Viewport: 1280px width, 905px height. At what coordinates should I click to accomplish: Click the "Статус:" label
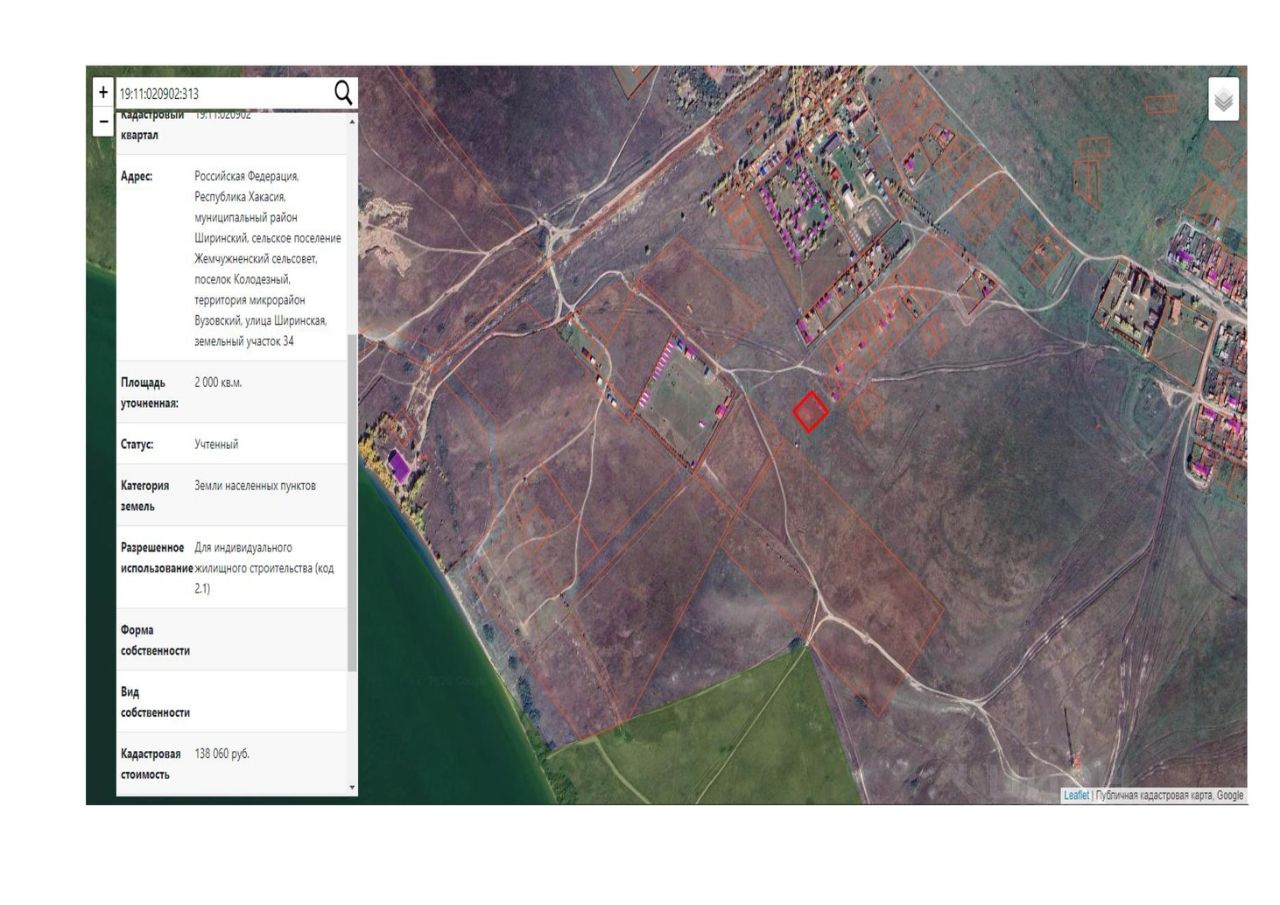coord(137,444)
